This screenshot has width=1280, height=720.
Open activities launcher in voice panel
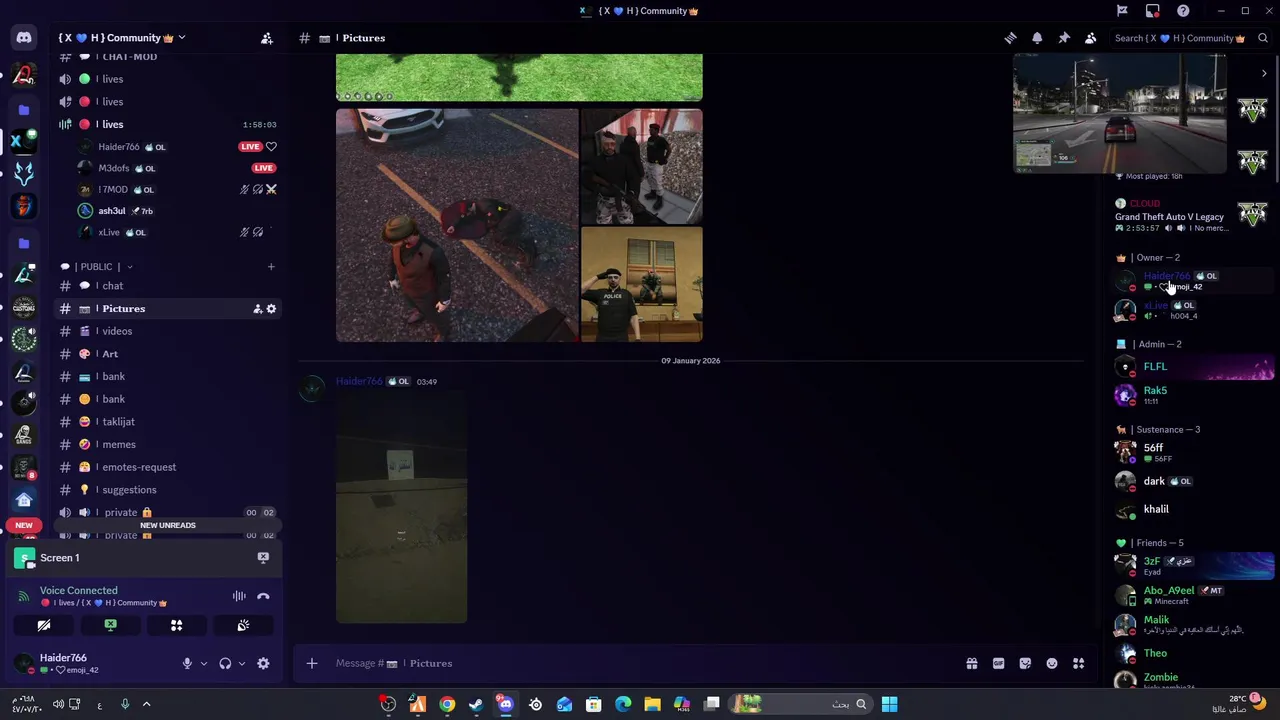[176, 625]
